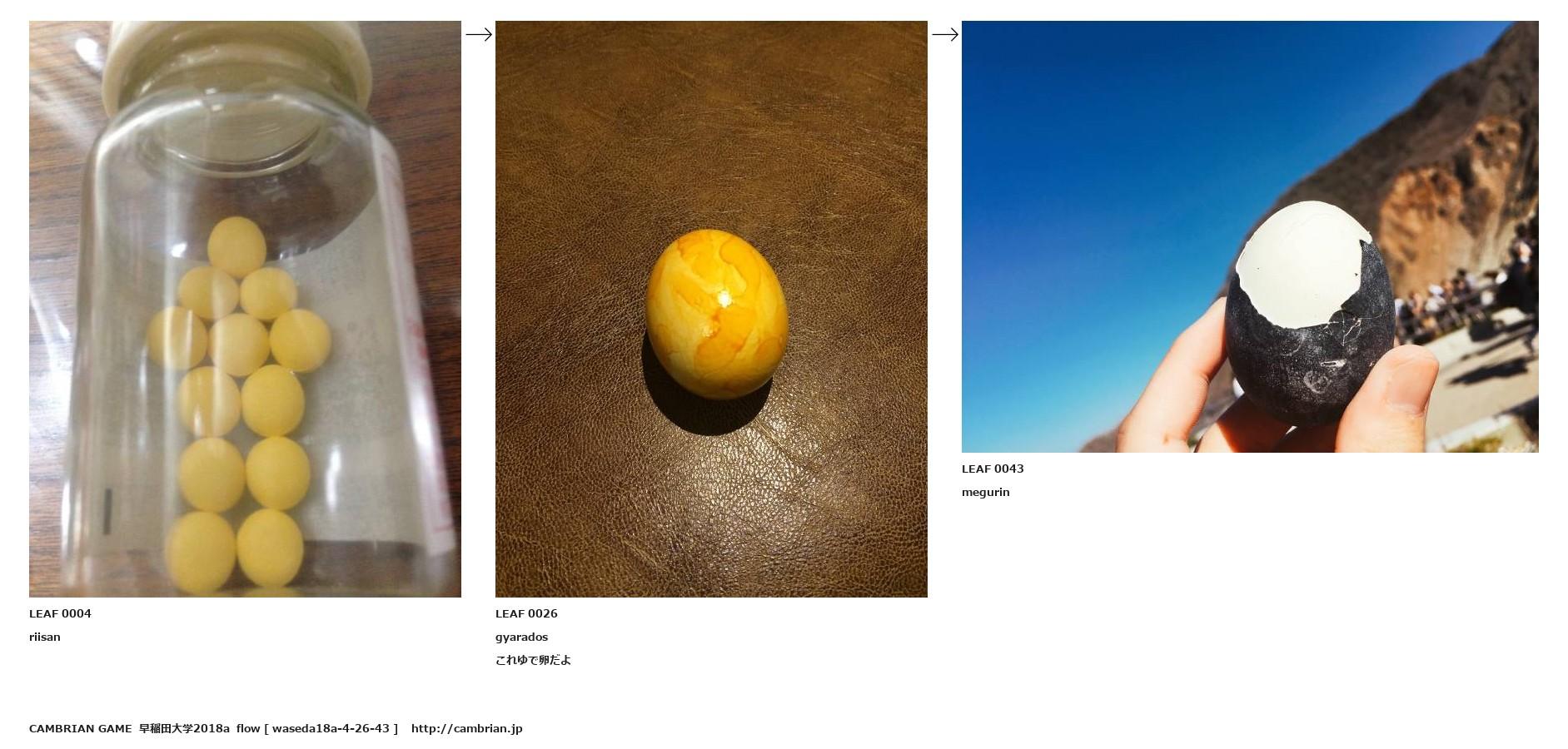
Task: Select the LEAF 0043 label
Action: pos(993,469)
